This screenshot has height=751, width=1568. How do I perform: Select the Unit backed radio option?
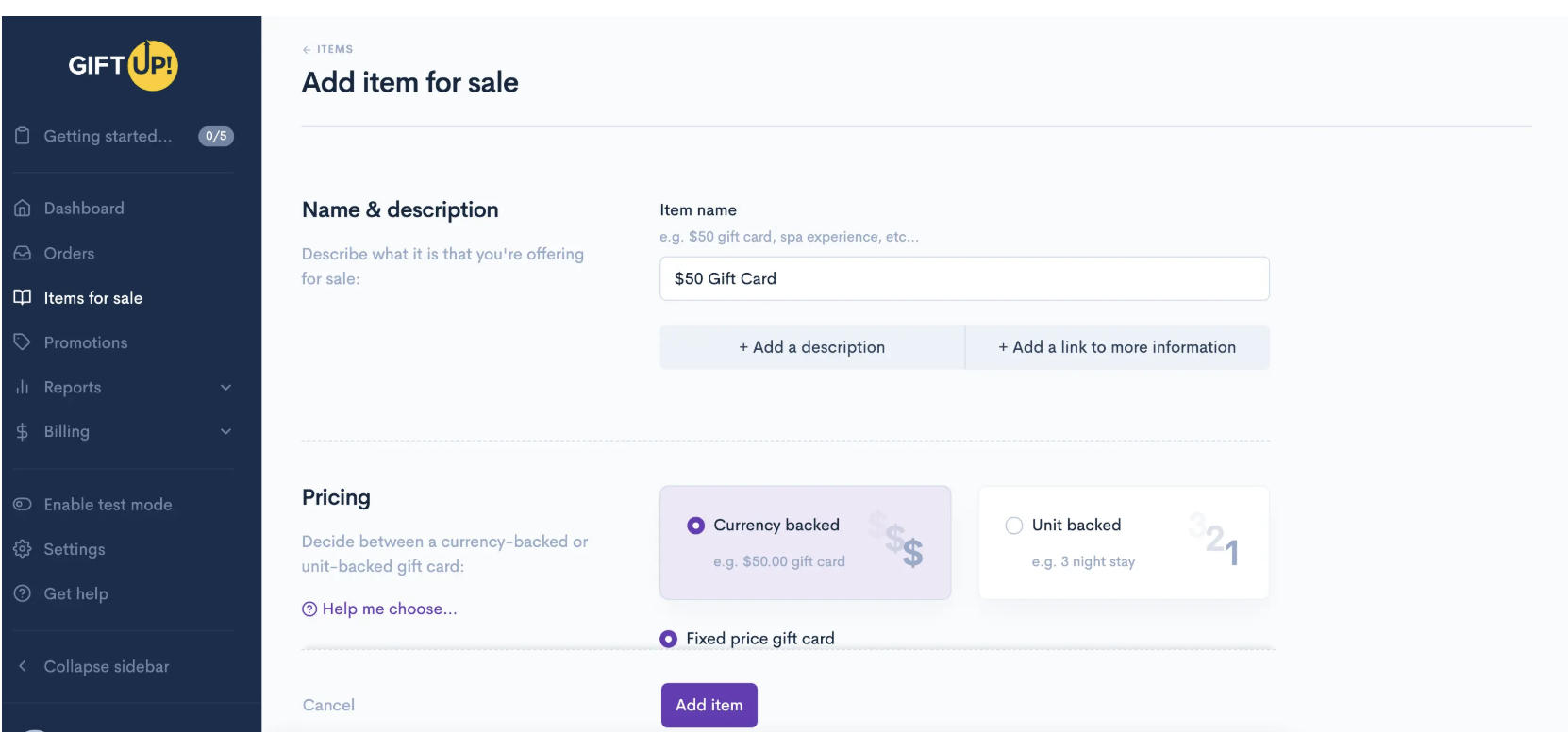[1014, 526]
